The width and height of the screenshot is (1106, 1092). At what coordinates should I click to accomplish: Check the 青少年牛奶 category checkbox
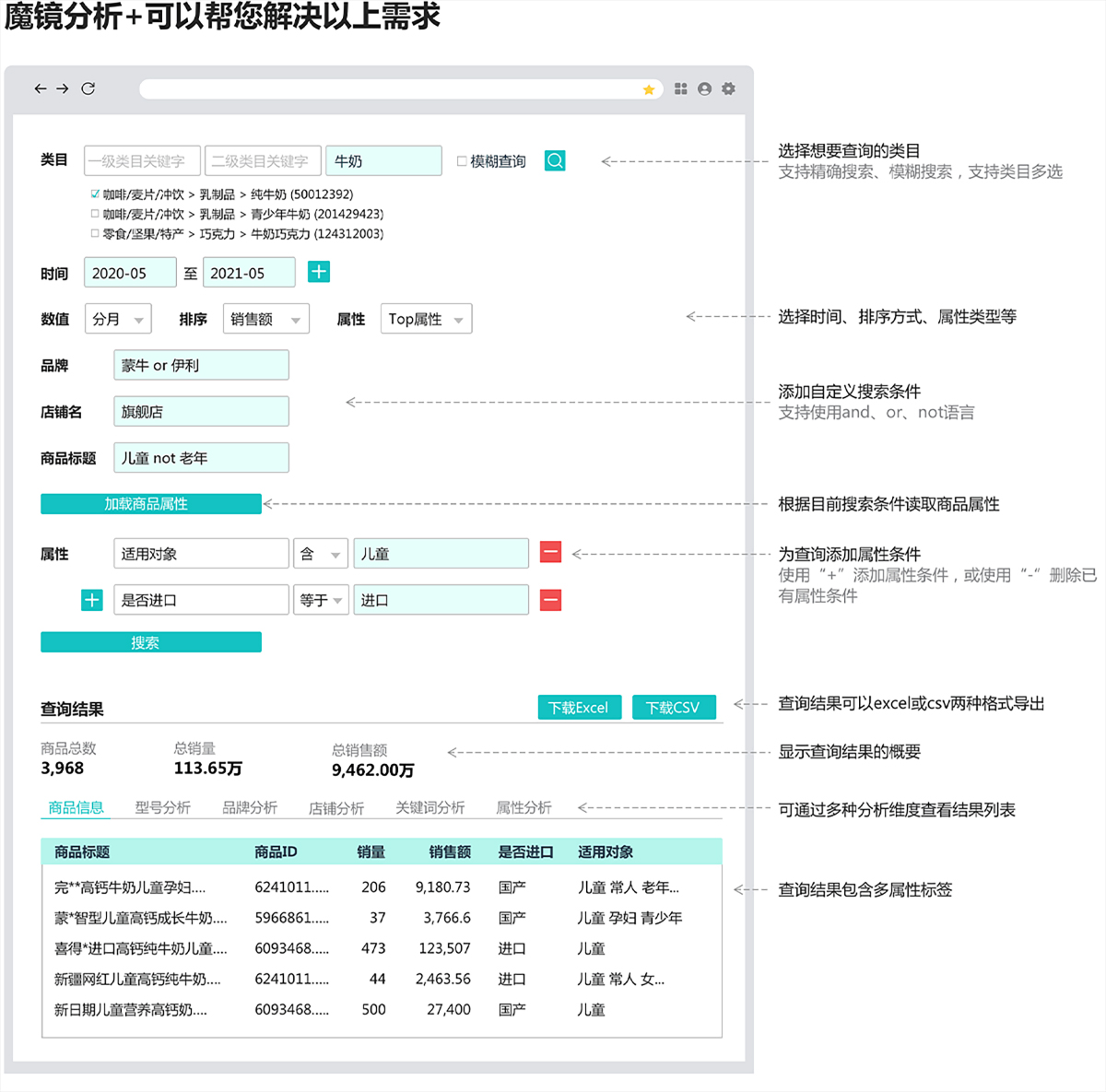(95, 214)
